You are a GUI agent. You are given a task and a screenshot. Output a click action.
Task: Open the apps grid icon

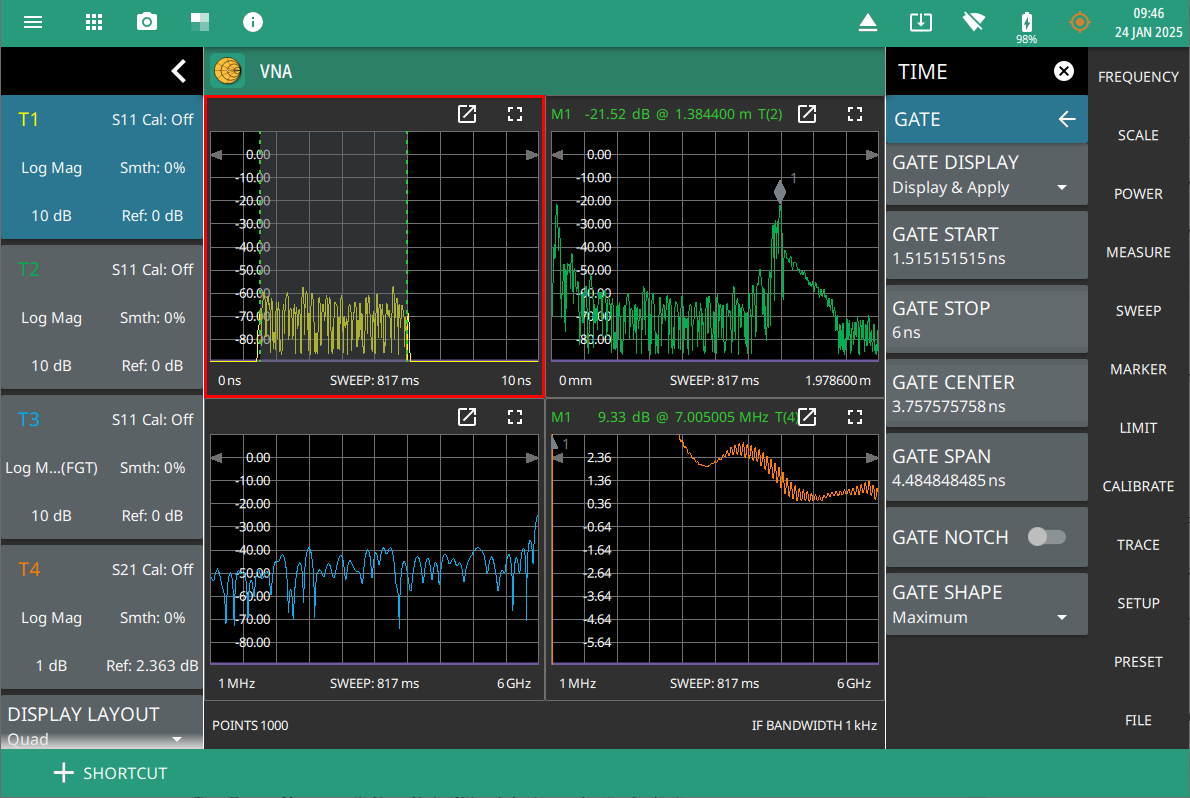click(x=94, y=22)
